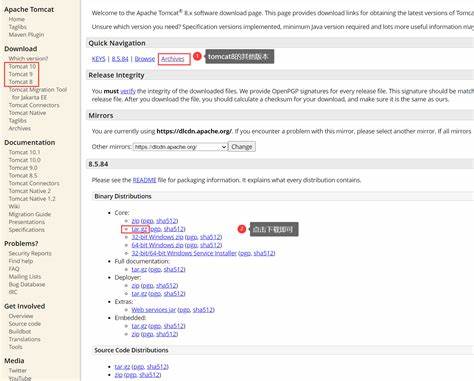Open Tomcat 10.0 documentation
The height and width of the screenshot is (381, 474).
(25, 160)
